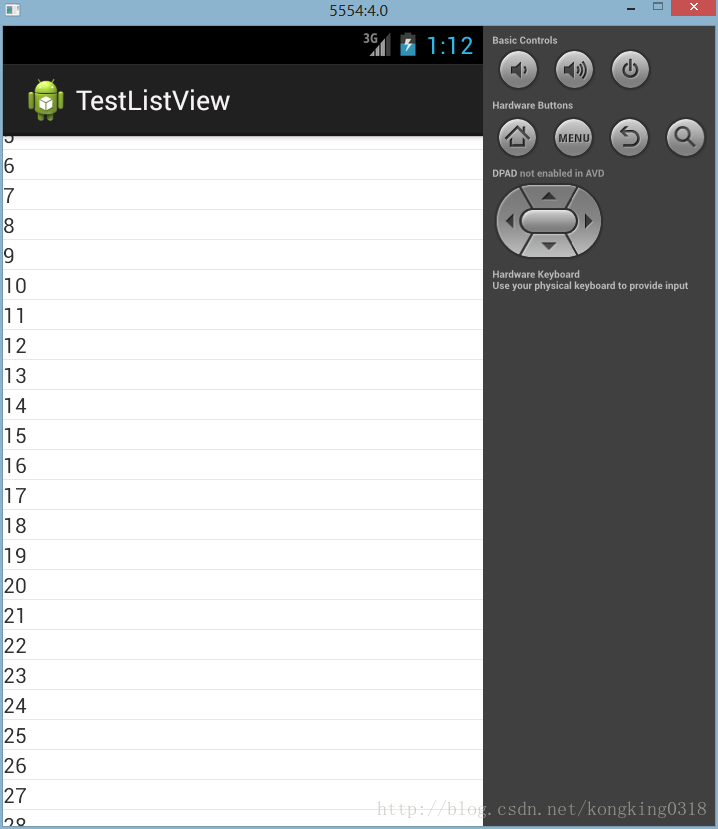Image resolution: width=718 pixels, height=829 pixels.
Task: Tap list row 20
Action: coord(243,585)
